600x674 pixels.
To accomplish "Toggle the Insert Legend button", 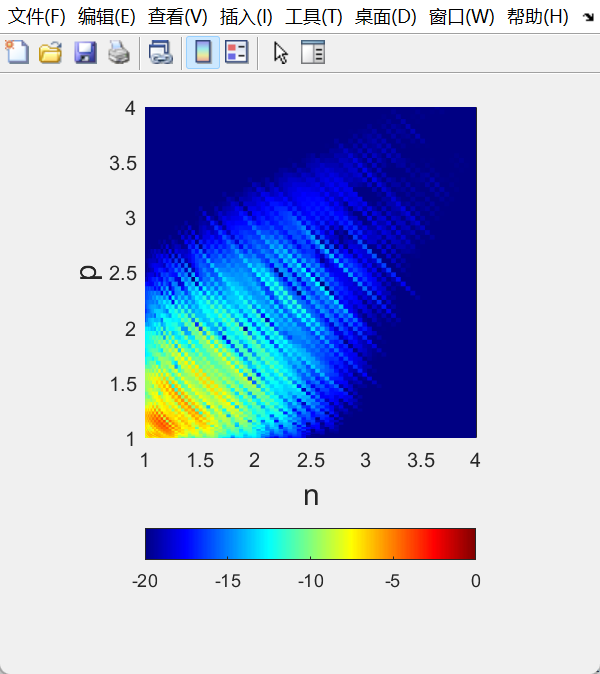I will click(237, 52).
